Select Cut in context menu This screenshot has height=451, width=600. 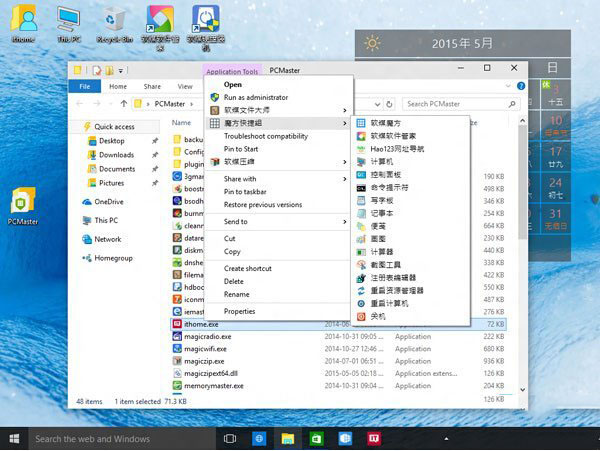[x=279, y=239]
